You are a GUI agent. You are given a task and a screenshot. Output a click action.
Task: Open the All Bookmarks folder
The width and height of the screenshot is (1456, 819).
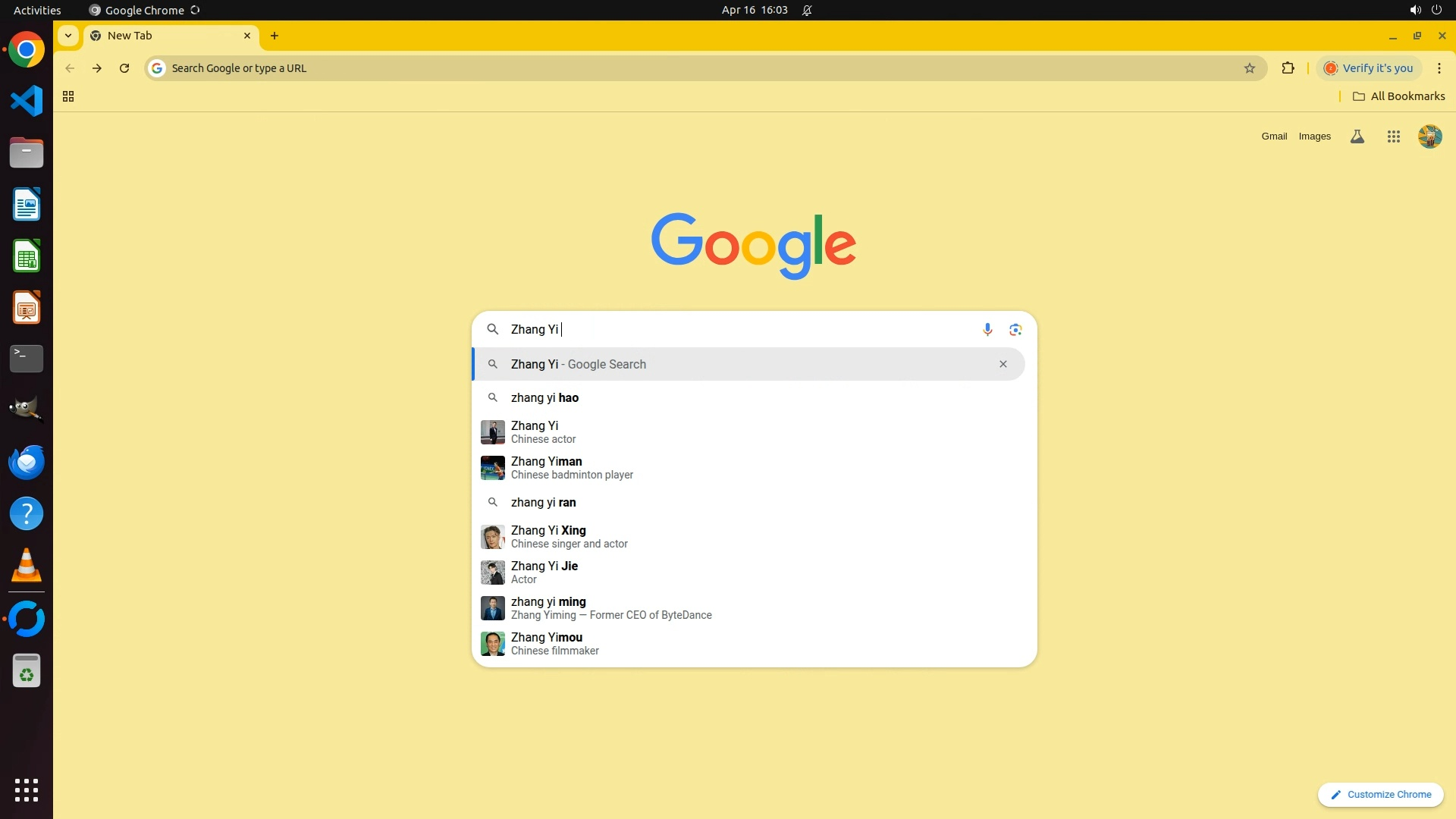[x=1399, y=96]
